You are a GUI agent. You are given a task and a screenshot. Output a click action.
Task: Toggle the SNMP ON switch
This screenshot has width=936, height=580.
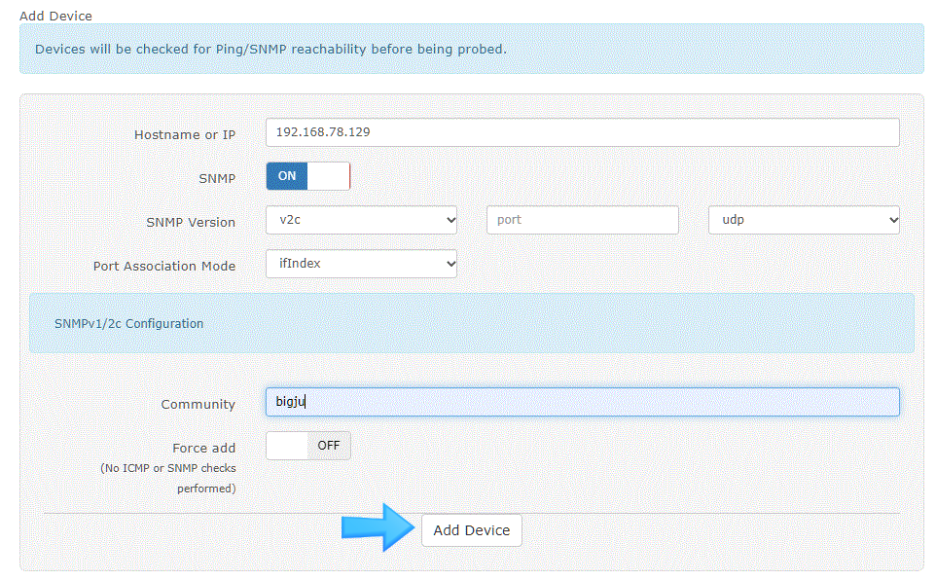point(308,176)
